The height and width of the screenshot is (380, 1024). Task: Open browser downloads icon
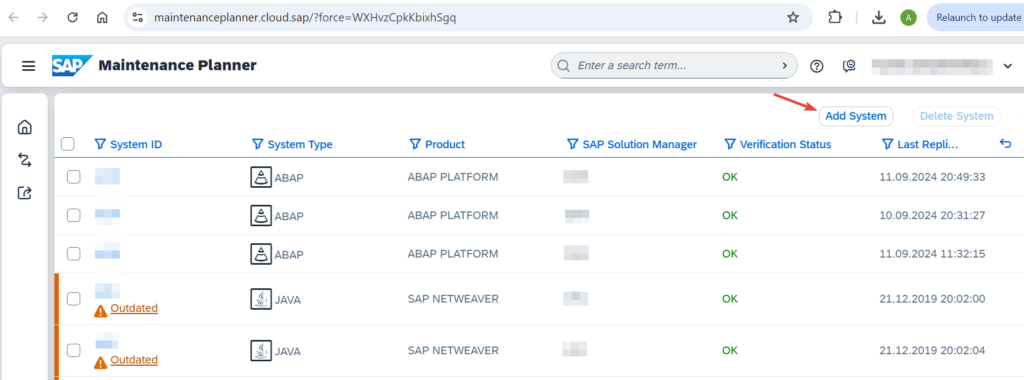pos(879,18)
